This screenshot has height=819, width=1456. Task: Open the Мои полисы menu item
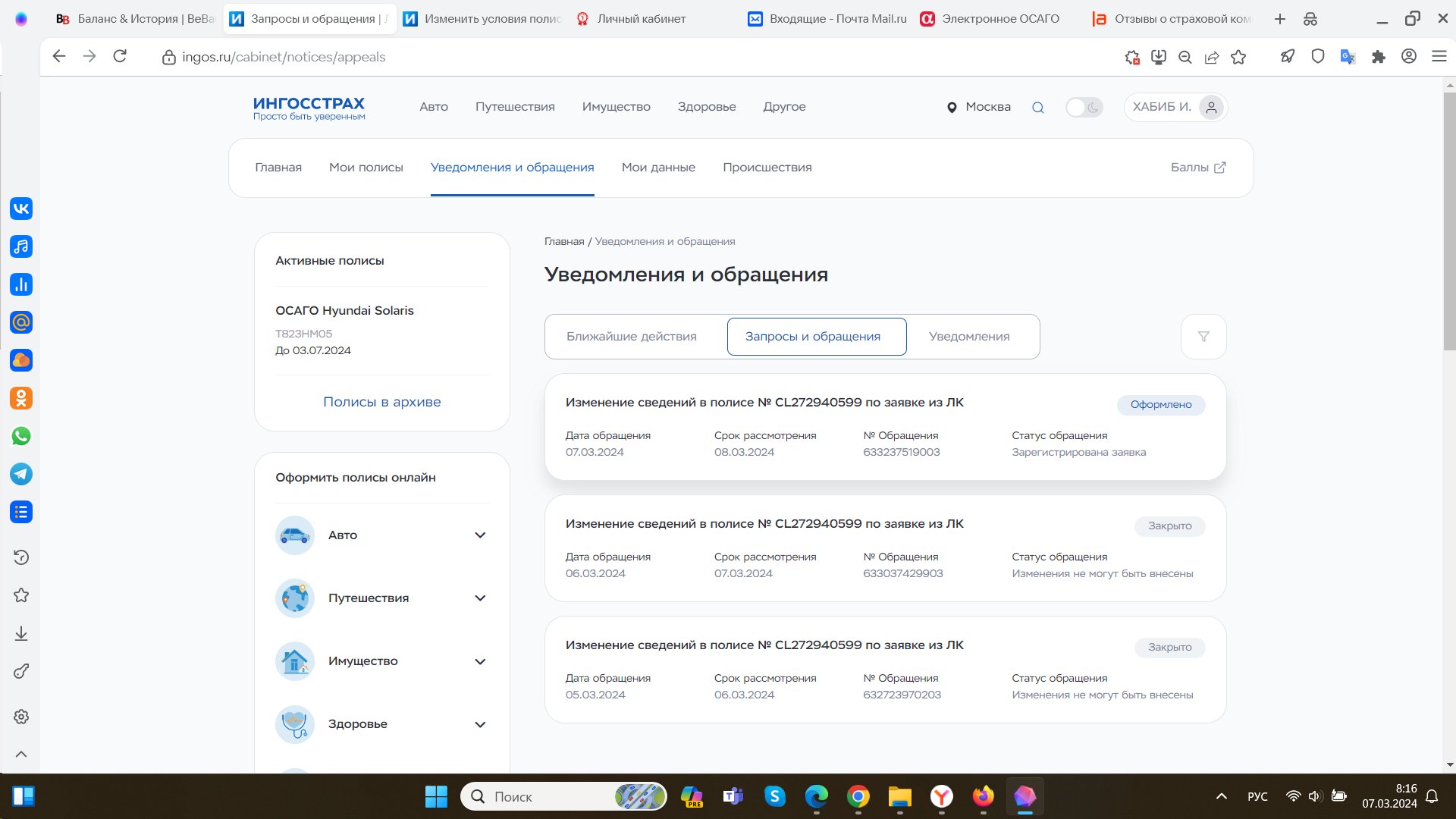tap(366, 168)
